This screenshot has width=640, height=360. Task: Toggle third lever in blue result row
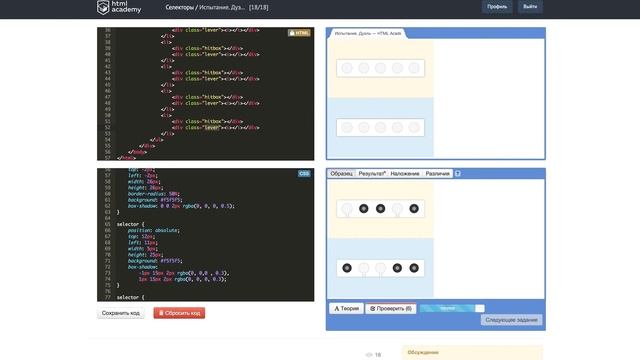point(380,128)
